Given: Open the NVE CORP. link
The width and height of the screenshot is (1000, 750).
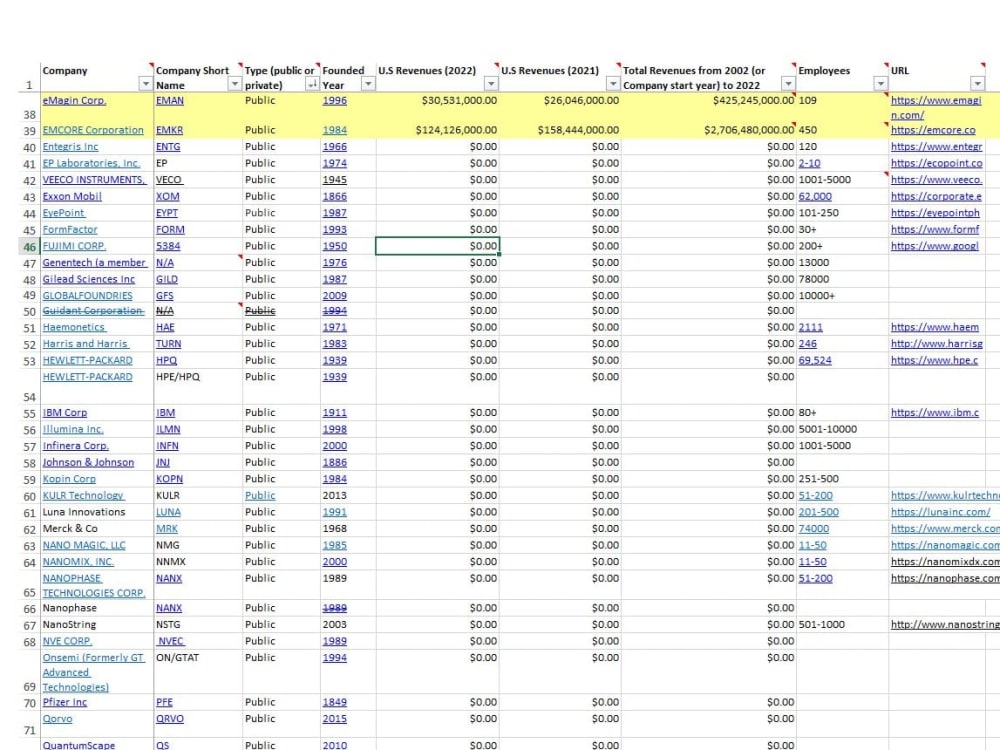Looking at the screenshot, I should click(x=67, y=641).
